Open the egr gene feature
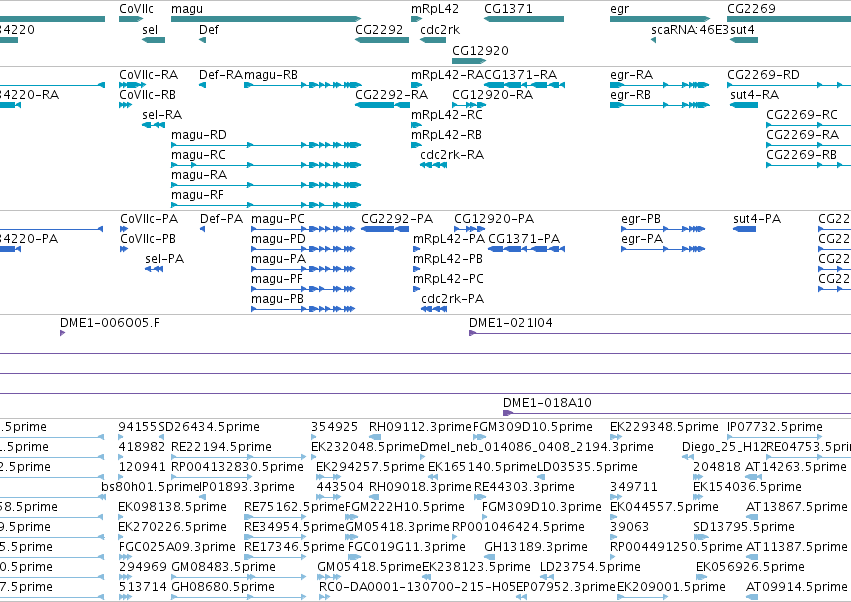Image resolution: width=851 pixels, height=602 pixels. (x=660, y=19)
